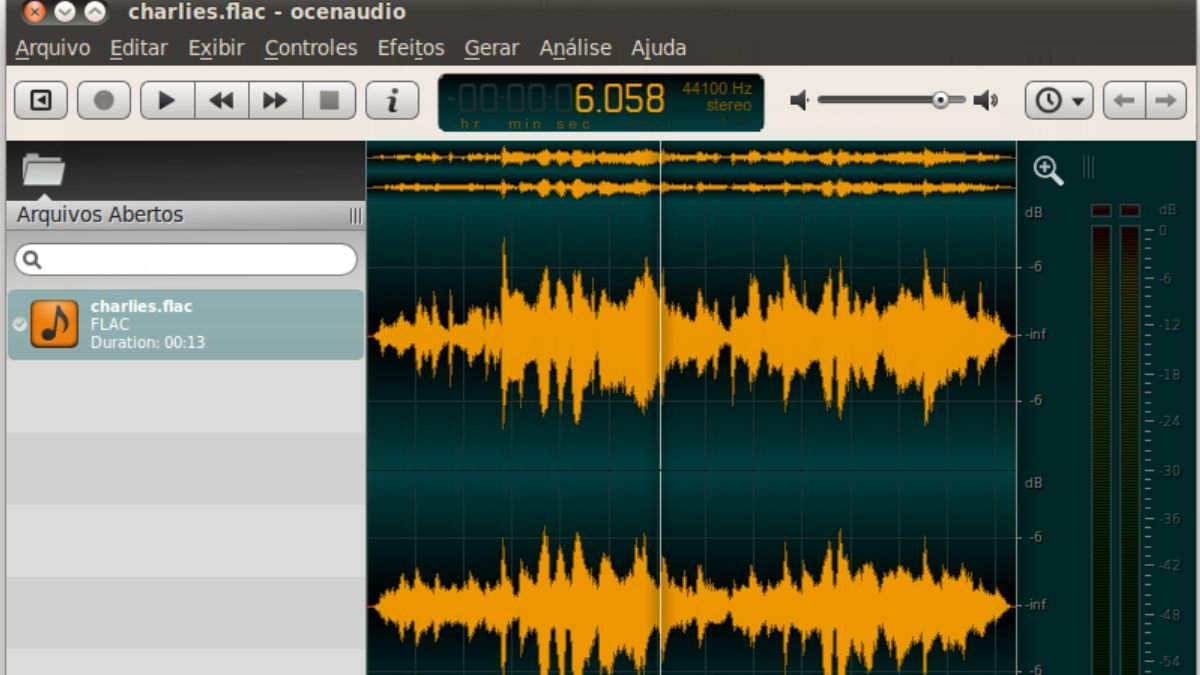
Task: Click the skip-to-start playback icon
Action: pyautogui.click(x=40, y=100)
